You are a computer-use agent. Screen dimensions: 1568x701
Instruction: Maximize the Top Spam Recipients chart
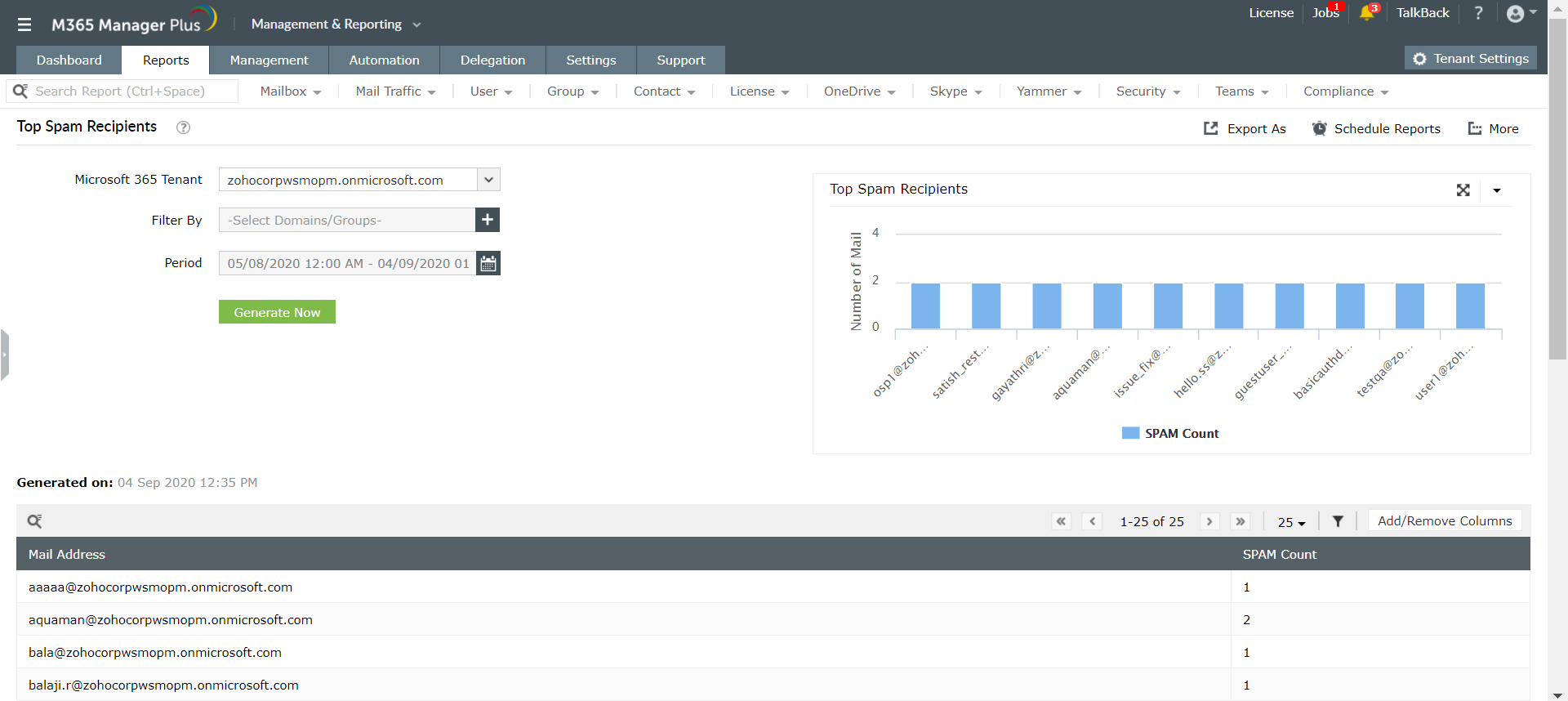[x=1463, y=190]
